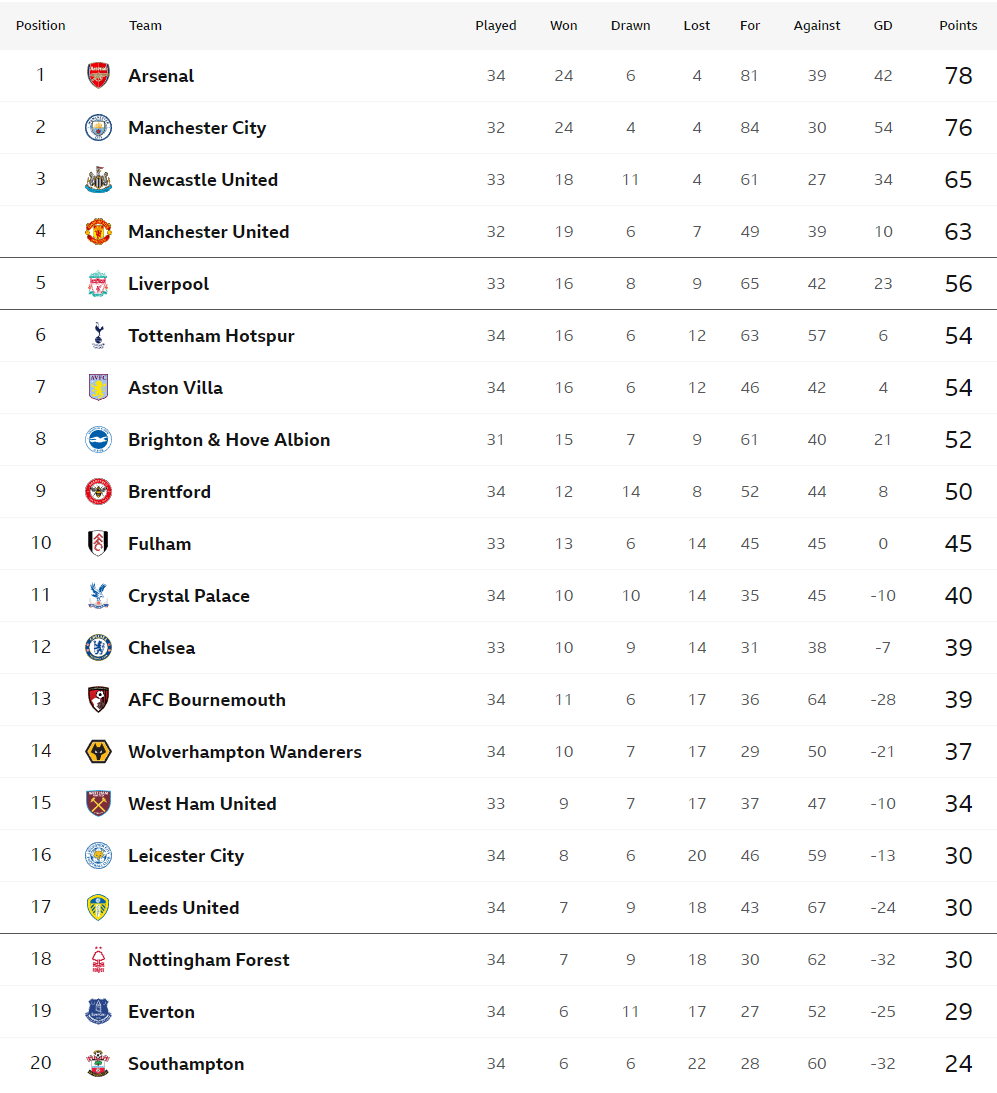Click the Brentford bee crest
This screenshot has height=1093, width=997.
point(98,491)
